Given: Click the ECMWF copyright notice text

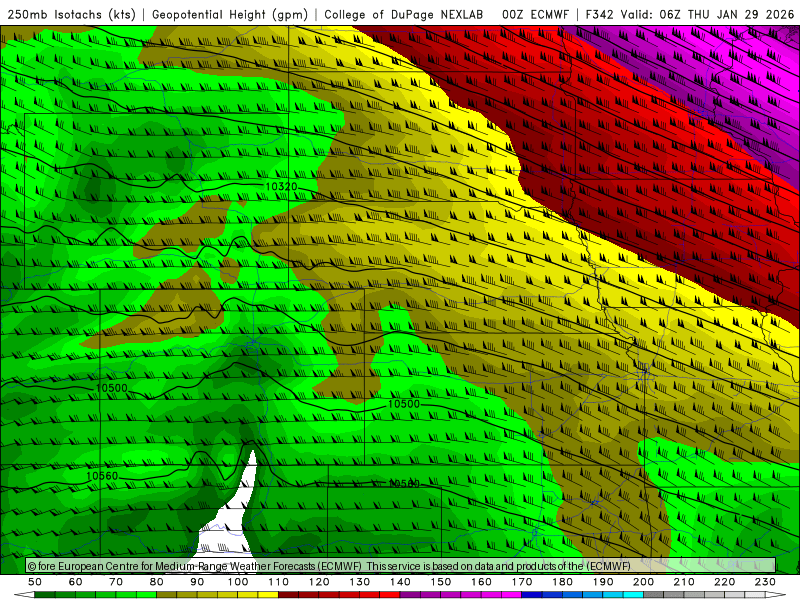Looking at the screenshot, I should pos(329,566).
